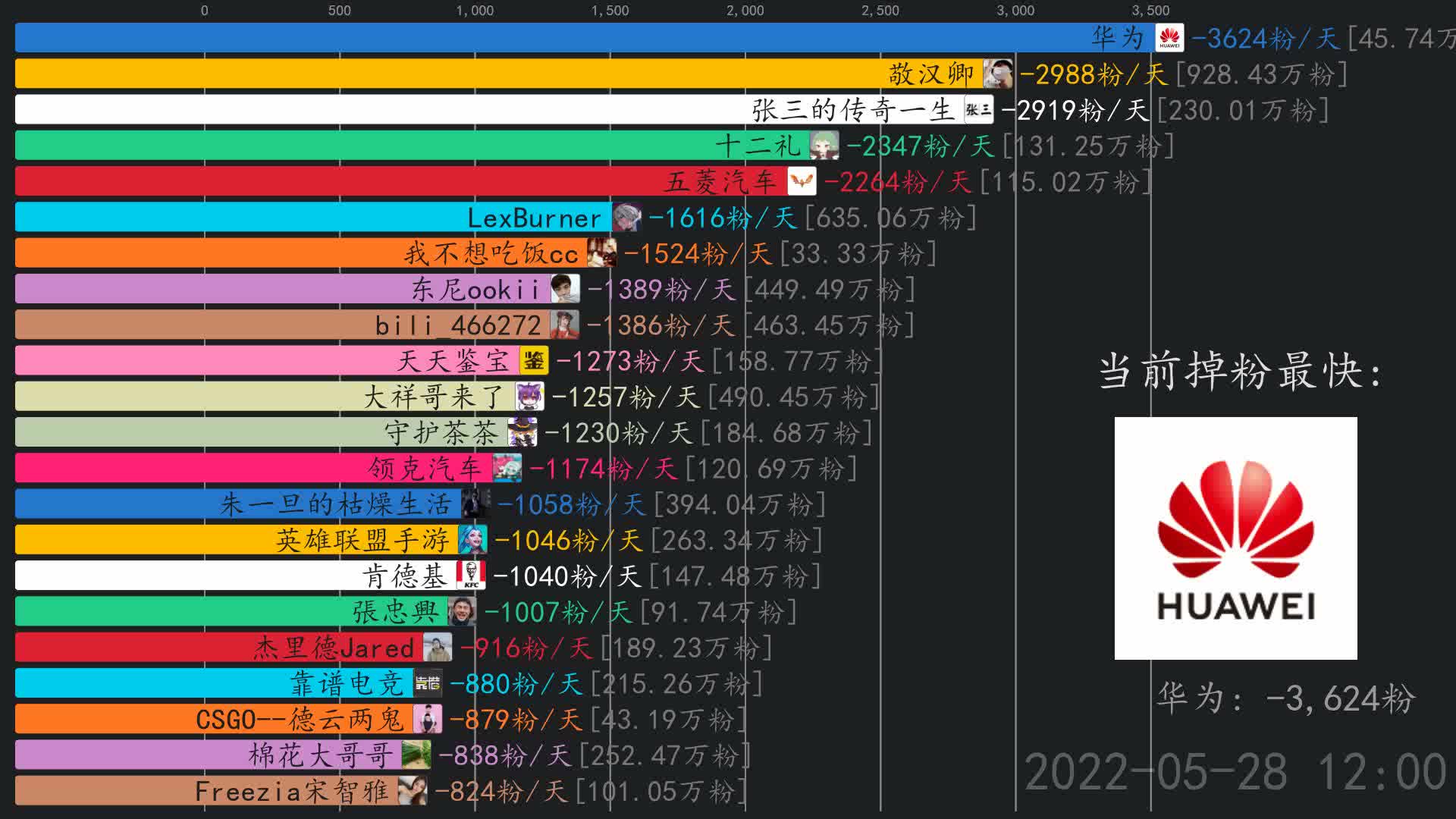Click the -1524粉/天 value text

pyautogui.click(x=698, y=253)
